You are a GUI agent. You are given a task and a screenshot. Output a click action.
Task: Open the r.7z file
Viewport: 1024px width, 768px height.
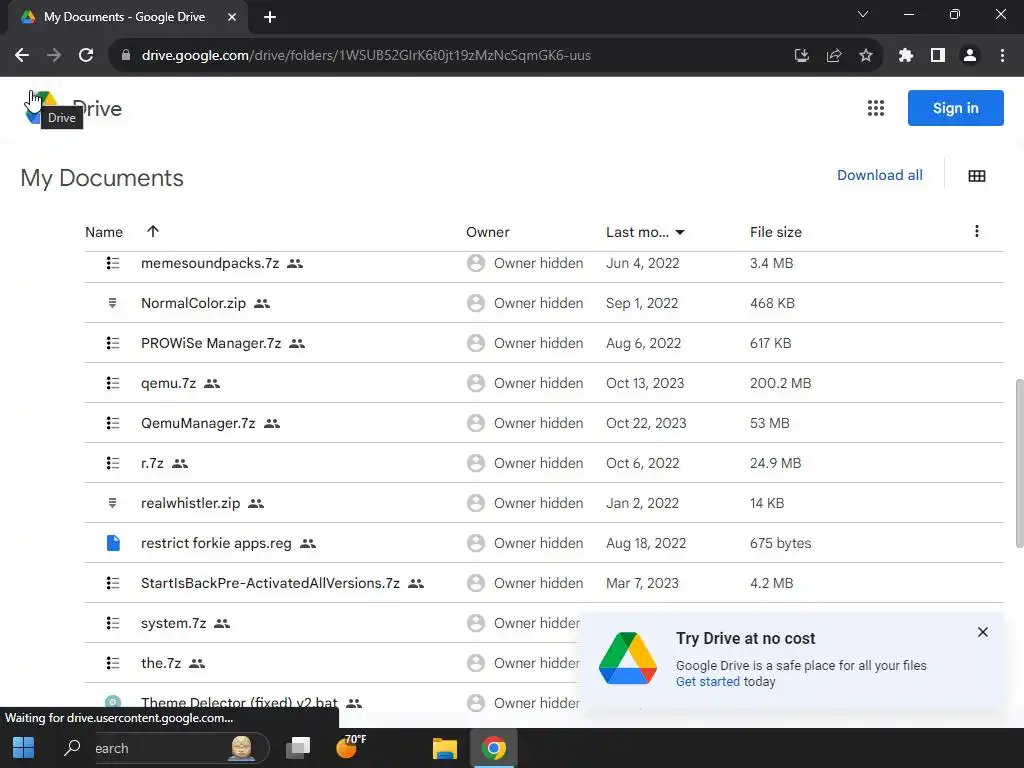[152, 464]
